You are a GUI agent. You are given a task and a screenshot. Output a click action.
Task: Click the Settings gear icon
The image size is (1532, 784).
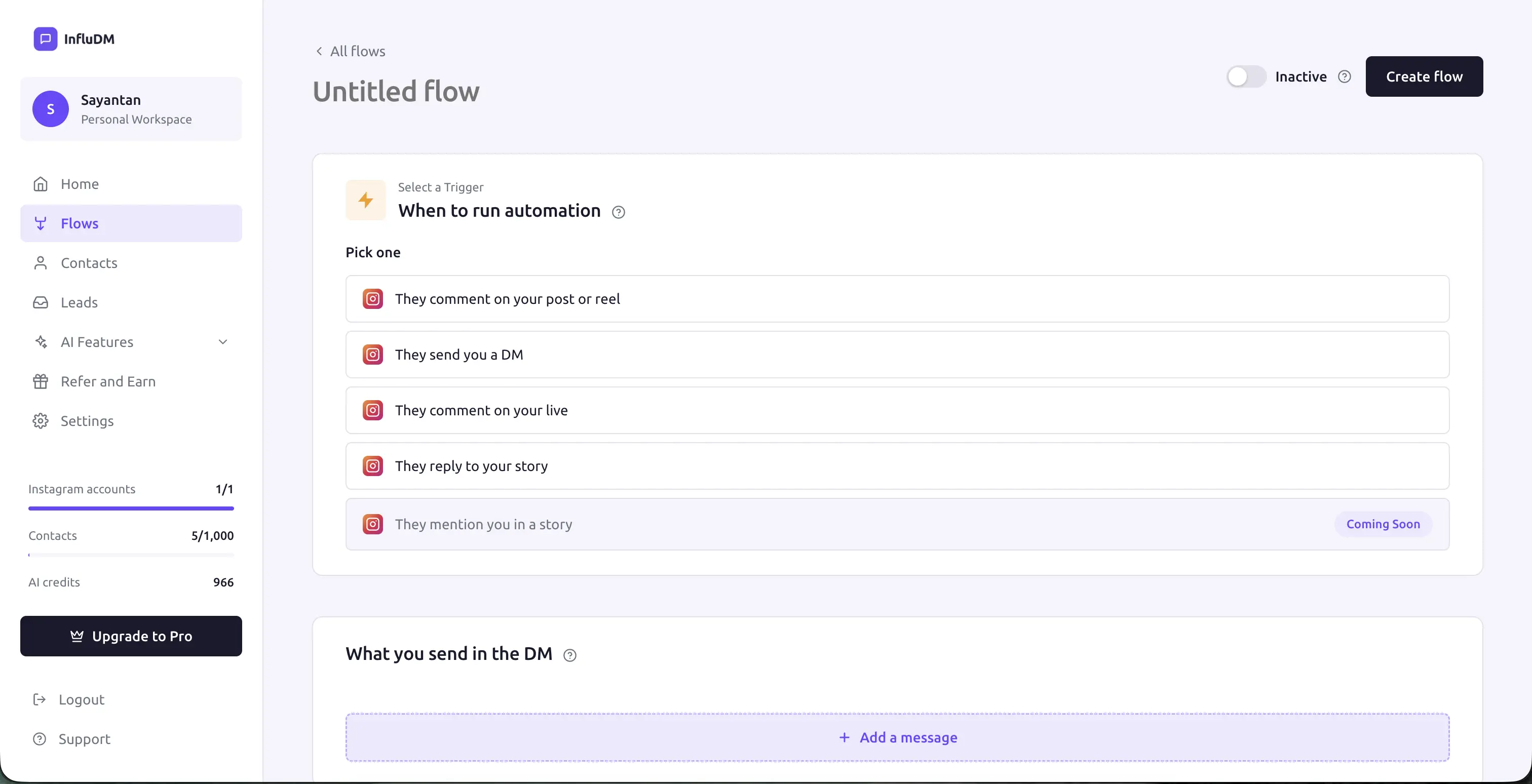[x=41, y=421]
